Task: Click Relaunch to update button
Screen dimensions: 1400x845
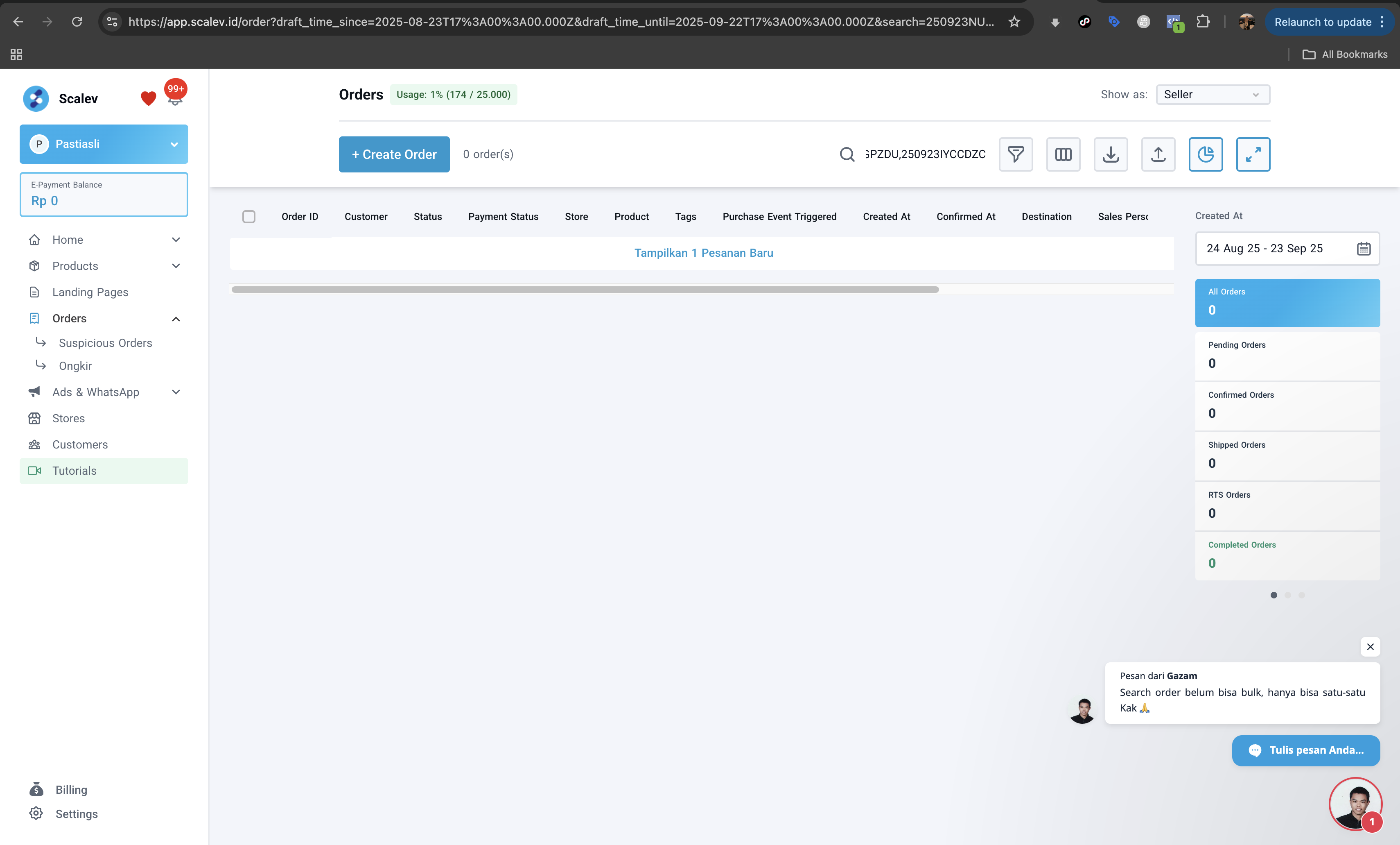Action: 1329,22
